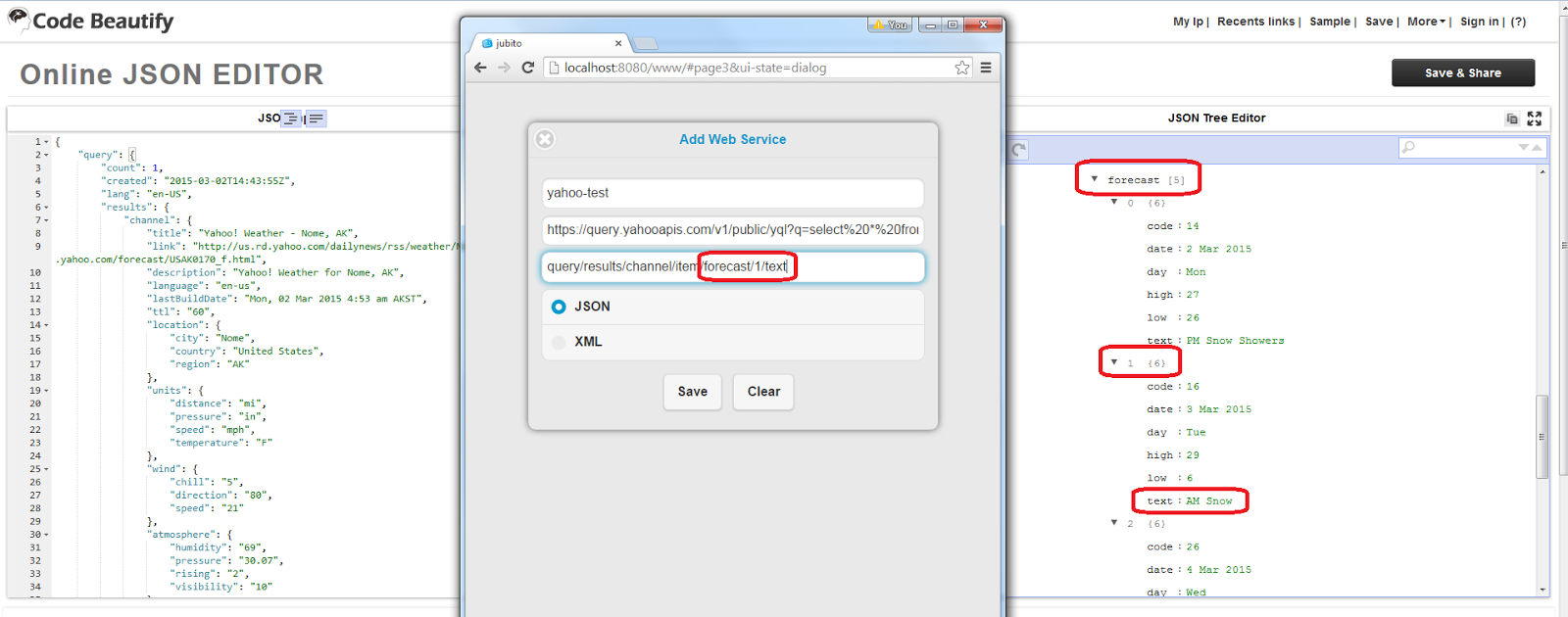The height and width of the screenshot is (617, 1568).
Task: Open Recents links in top menu
Action: click(x=1255, y=22)
